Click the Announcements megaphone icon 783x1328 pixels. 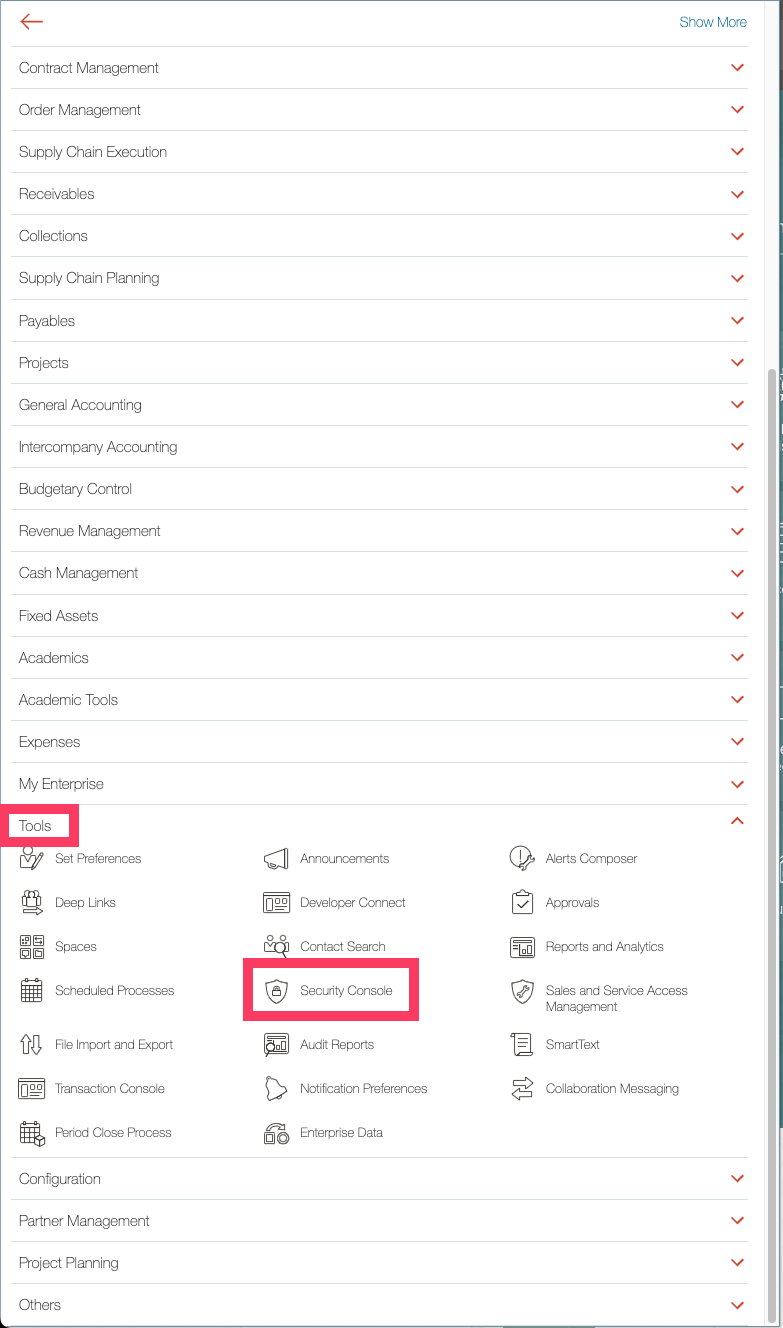click(276, 859)
